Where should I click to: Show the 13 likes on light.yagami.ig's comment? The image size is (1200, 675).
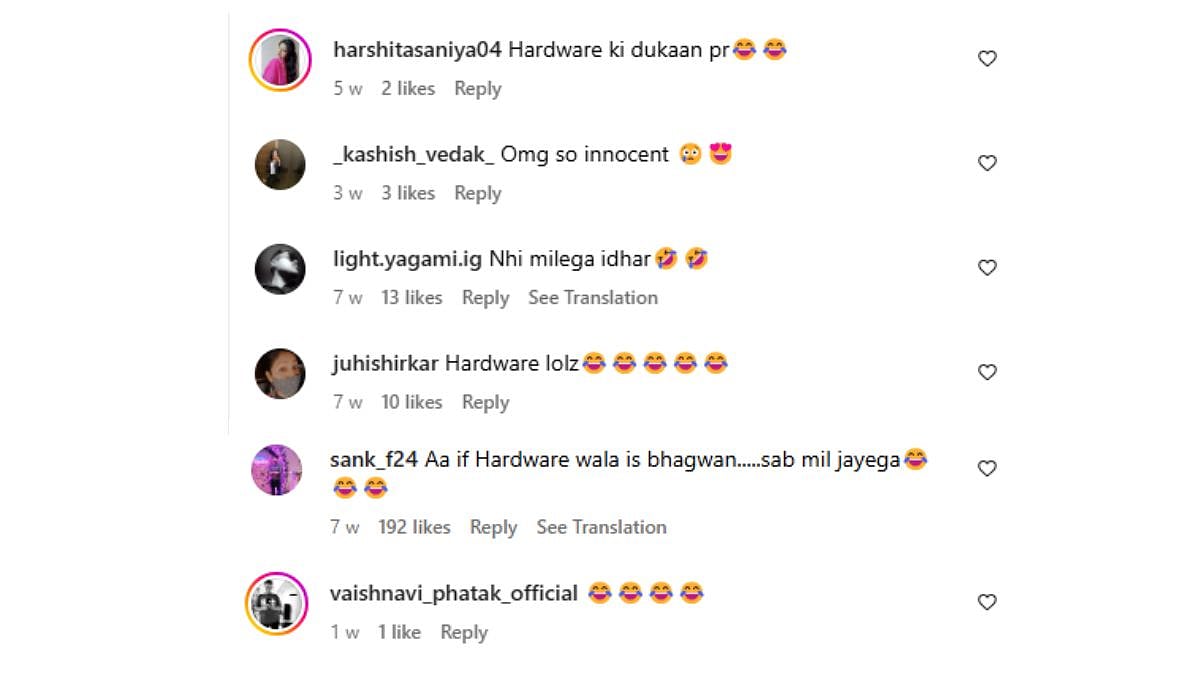point(412,298)
